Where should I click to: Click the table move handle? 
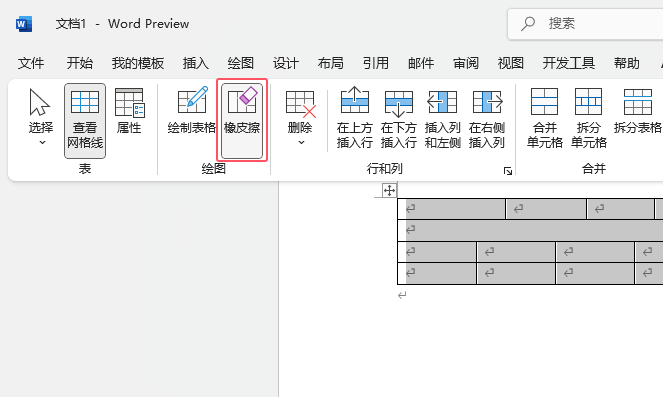point(389,190)
